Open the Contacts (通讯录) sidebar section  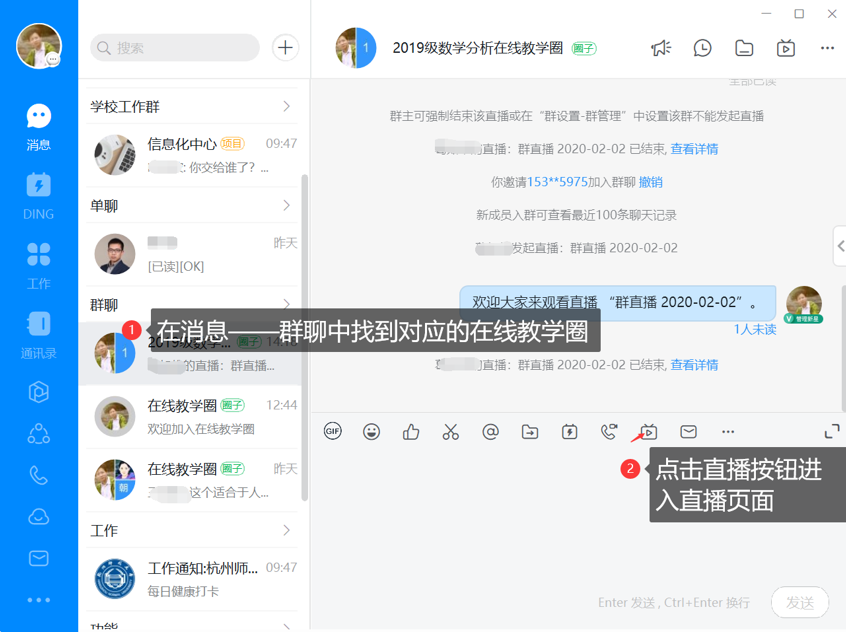click(x=38, y=336)
